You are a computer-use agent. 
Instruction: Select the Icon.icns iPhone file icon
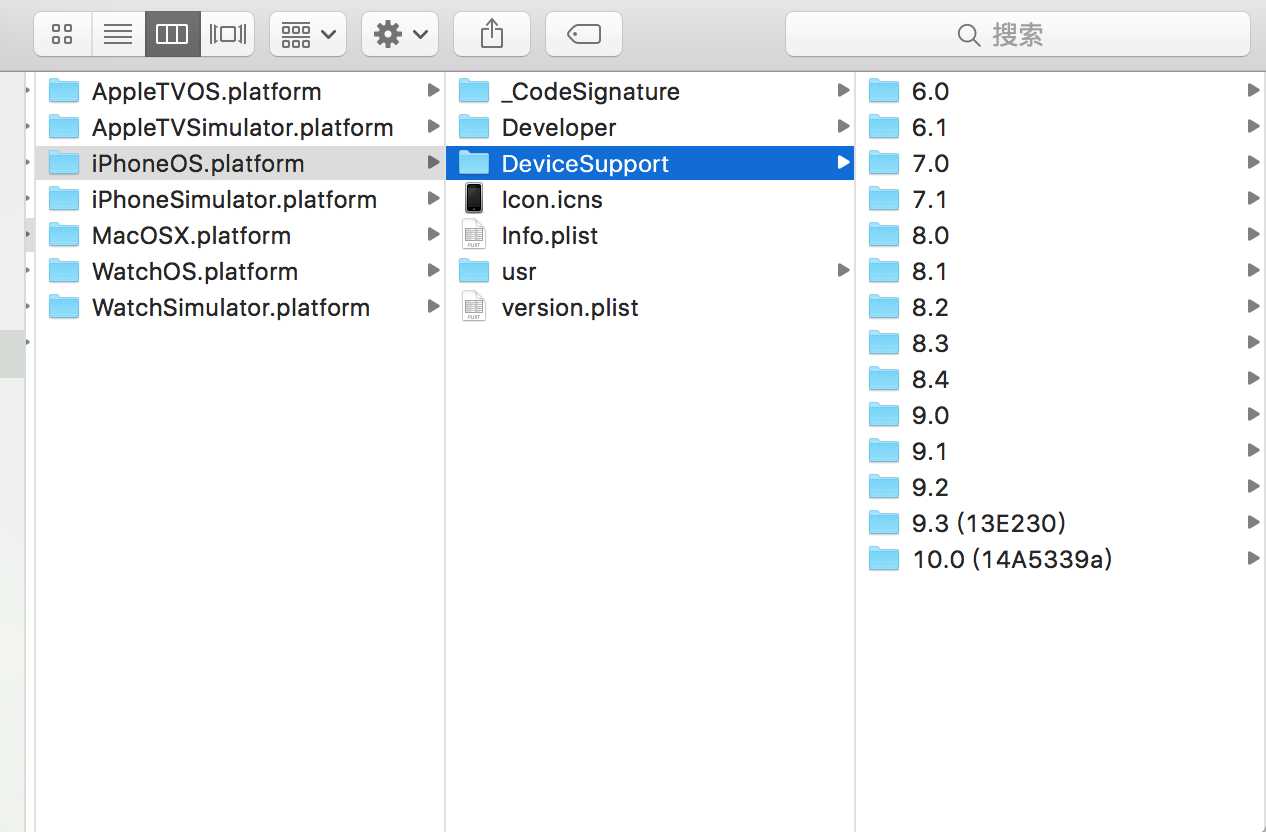coord(474,199)
